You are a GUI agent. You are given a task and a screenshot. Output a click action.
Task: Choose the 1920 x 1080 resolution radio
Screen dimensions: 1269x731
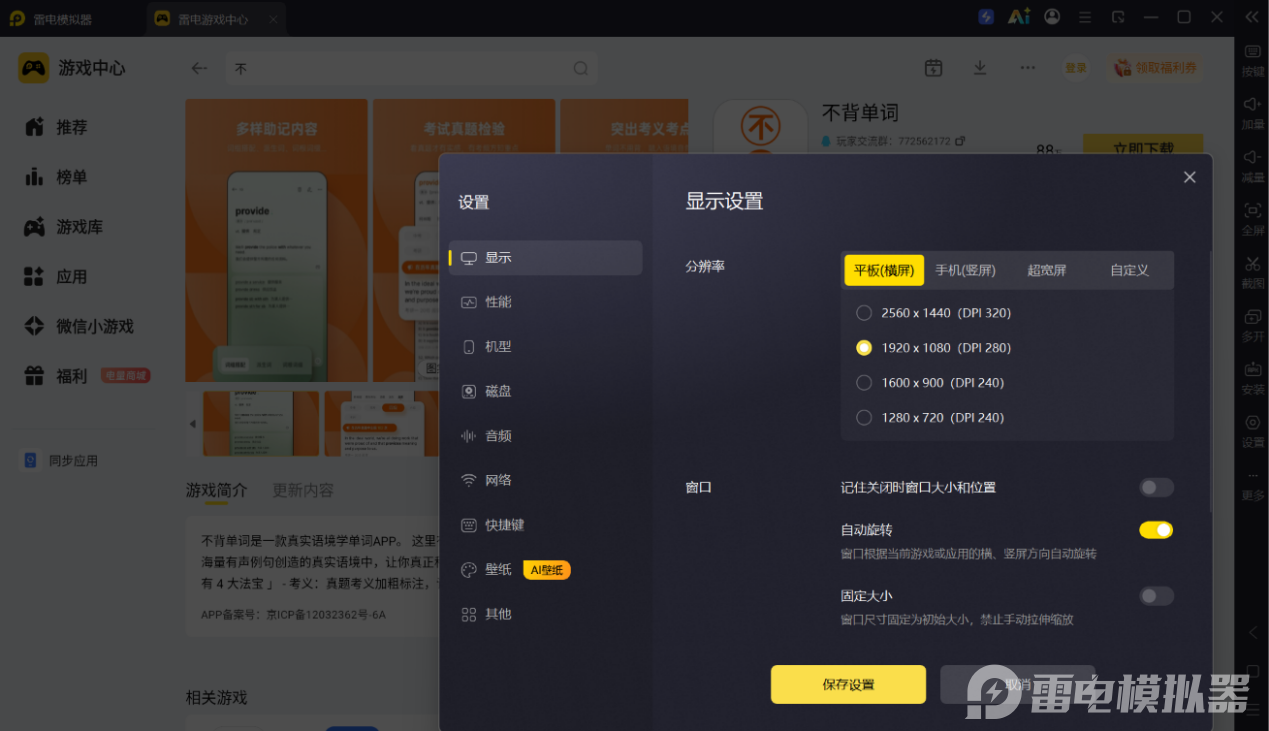[864, 348]
